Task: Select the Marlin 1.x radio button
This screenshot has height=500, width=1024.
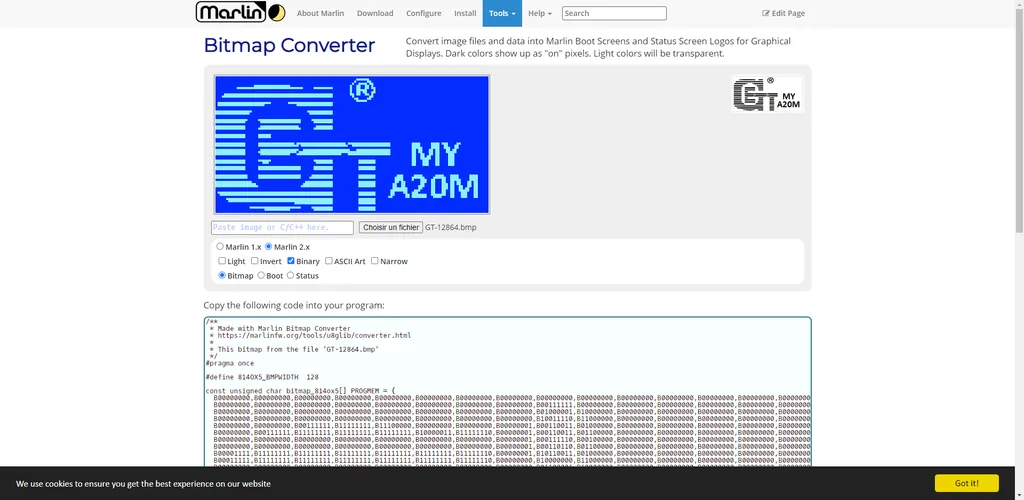Action: pos(220,247)
